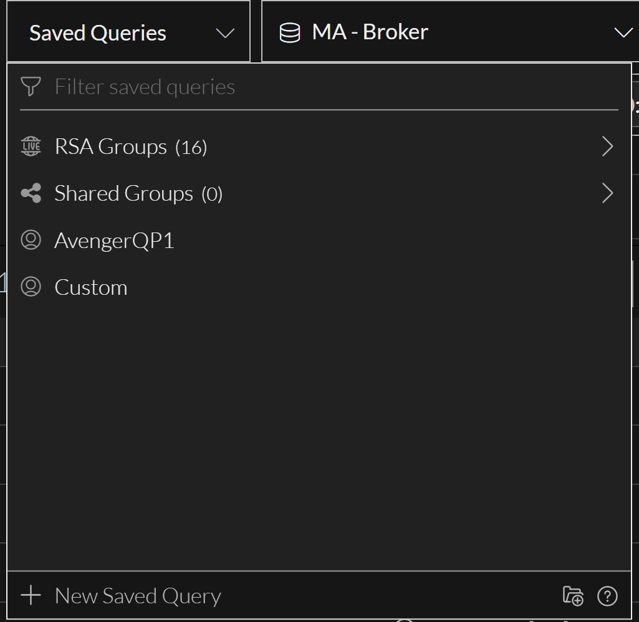The width and height of the screenshot is (639, 622).
Task: Click the MA - Broker service label
Action: pyautogui.click(x=370, y=32)
